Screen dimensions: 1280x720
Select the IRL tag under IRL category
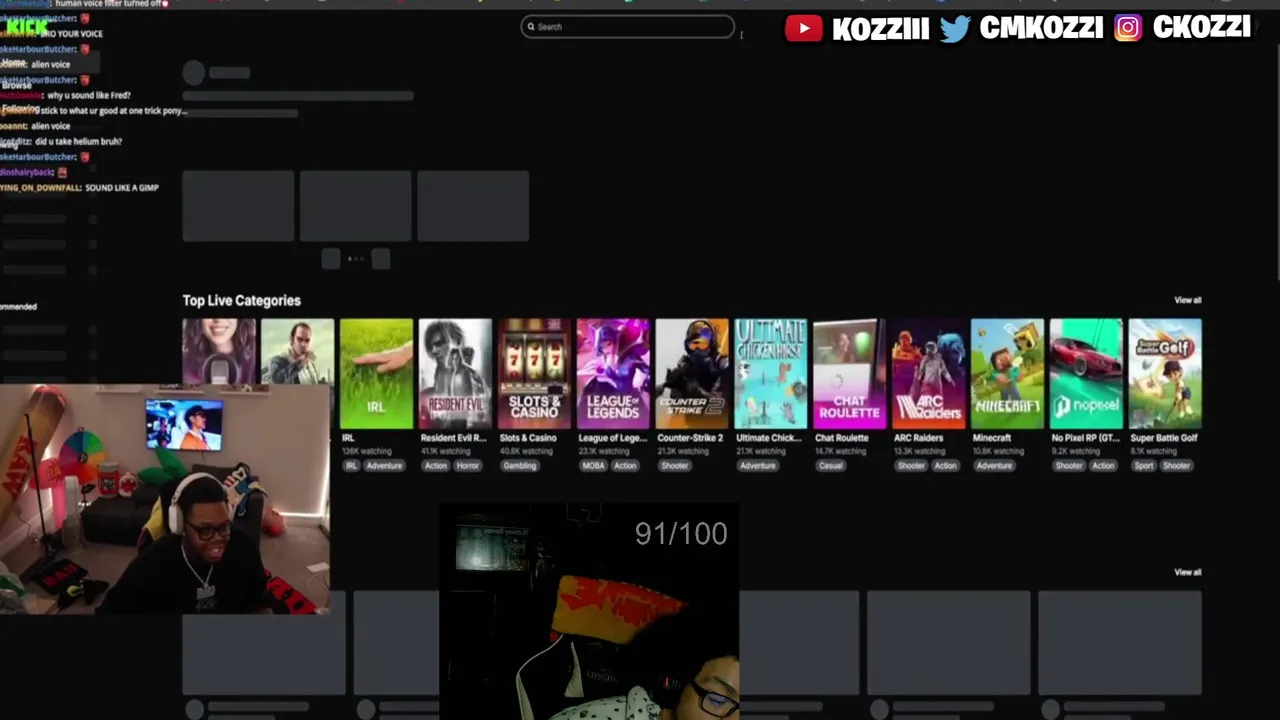click(351, 466)
